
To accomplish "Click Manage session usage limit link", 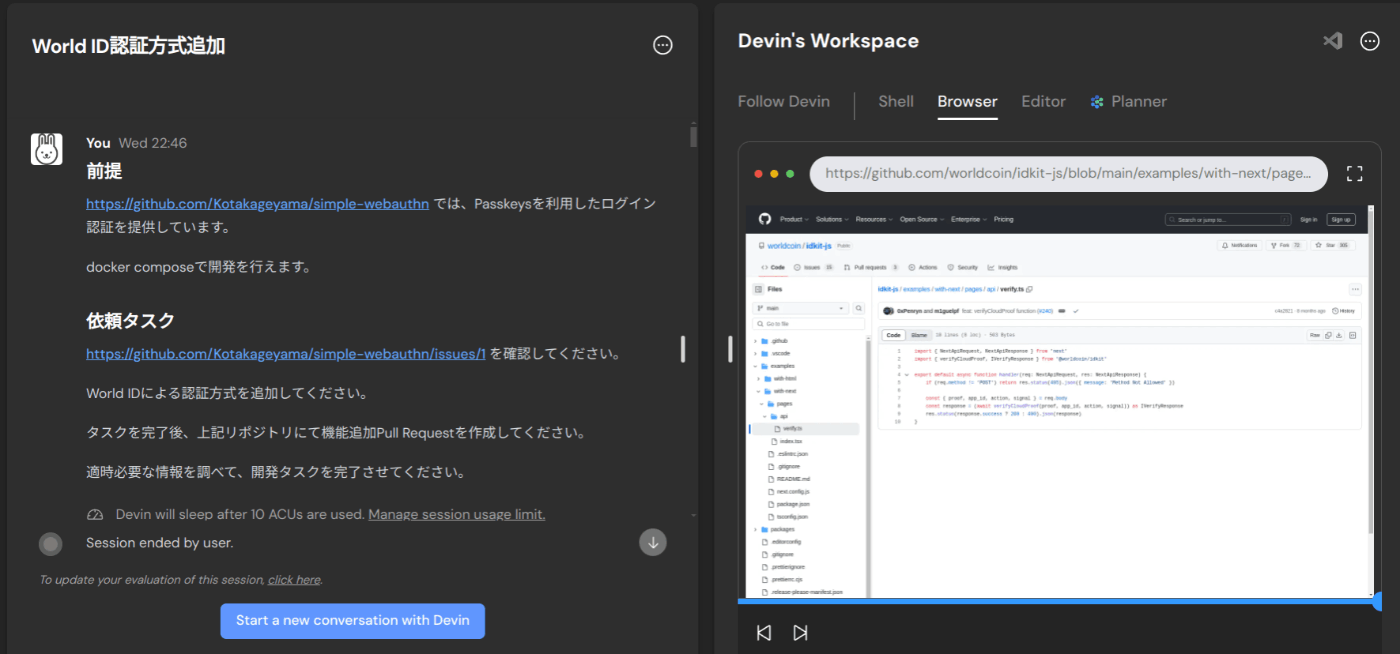I will [x=457, y=514].
